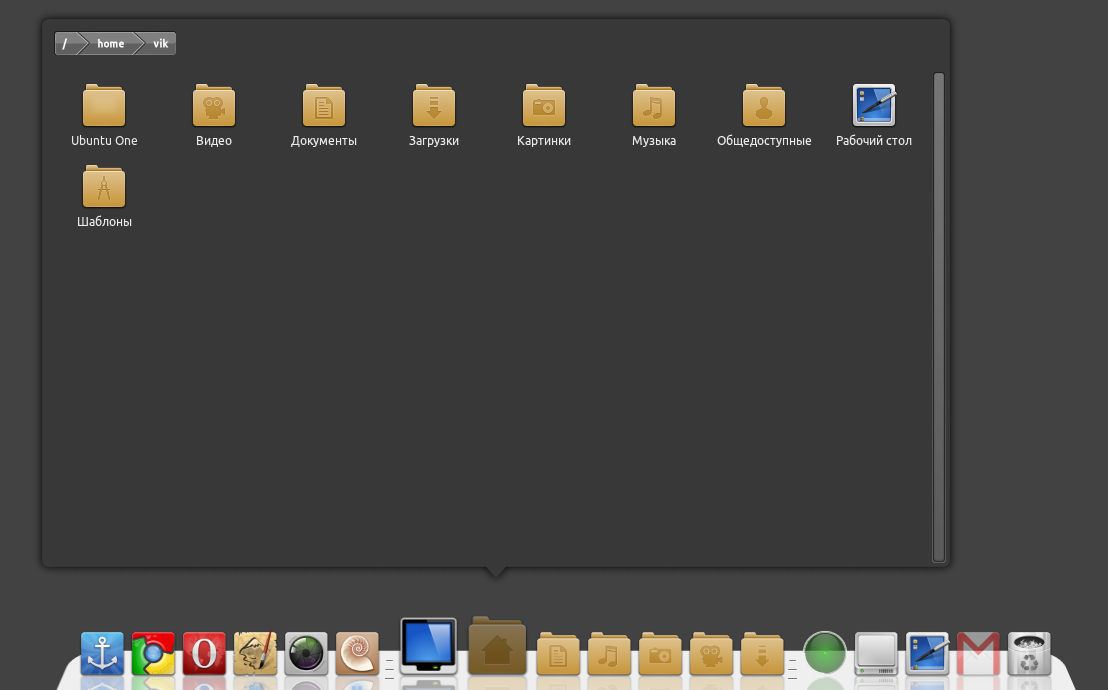Click the show desktop icon in dock
Viewport: 1108px width, 690px height.
(927, 653)
